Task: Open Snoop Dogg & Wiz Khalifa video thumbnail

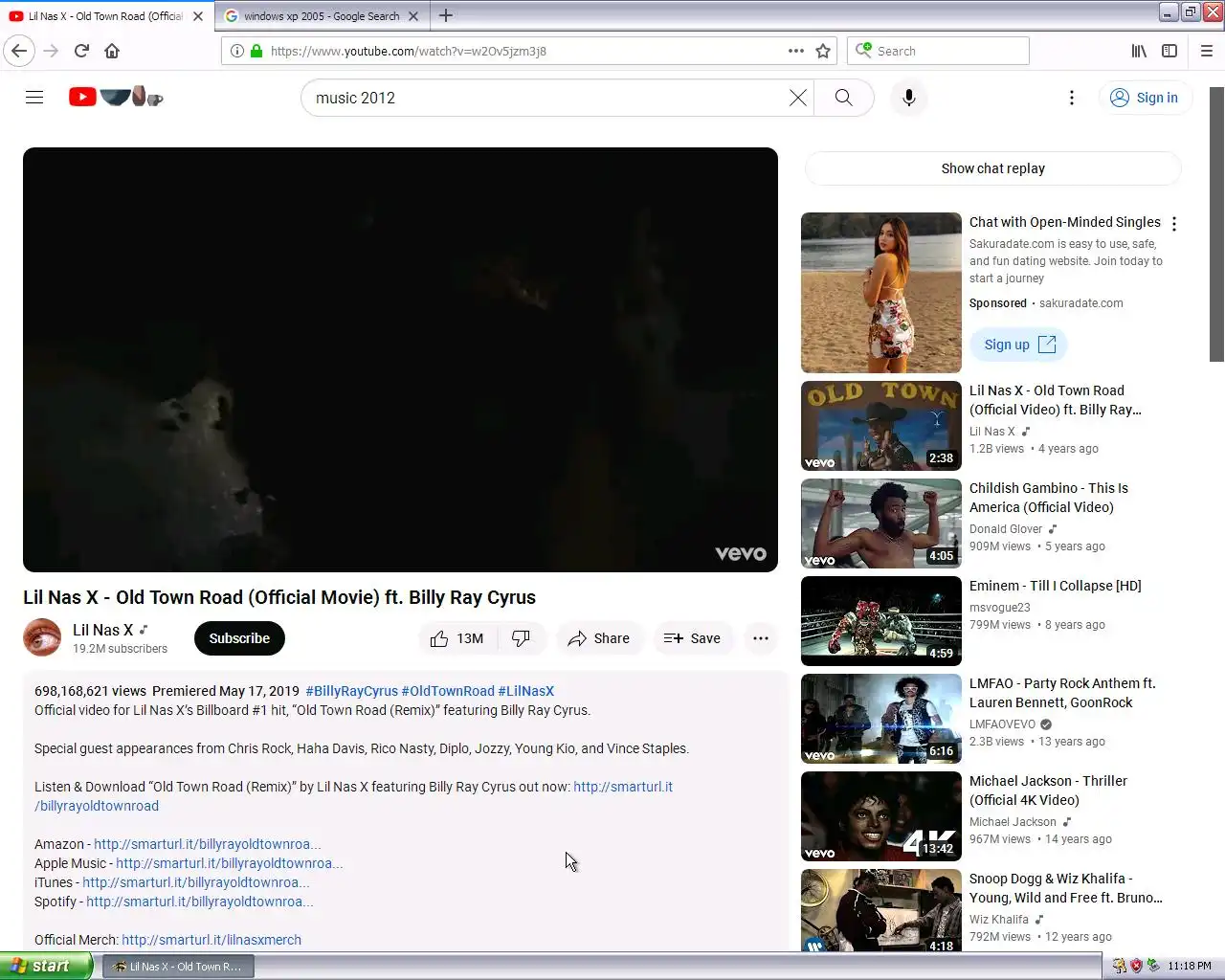Action: 881,910
